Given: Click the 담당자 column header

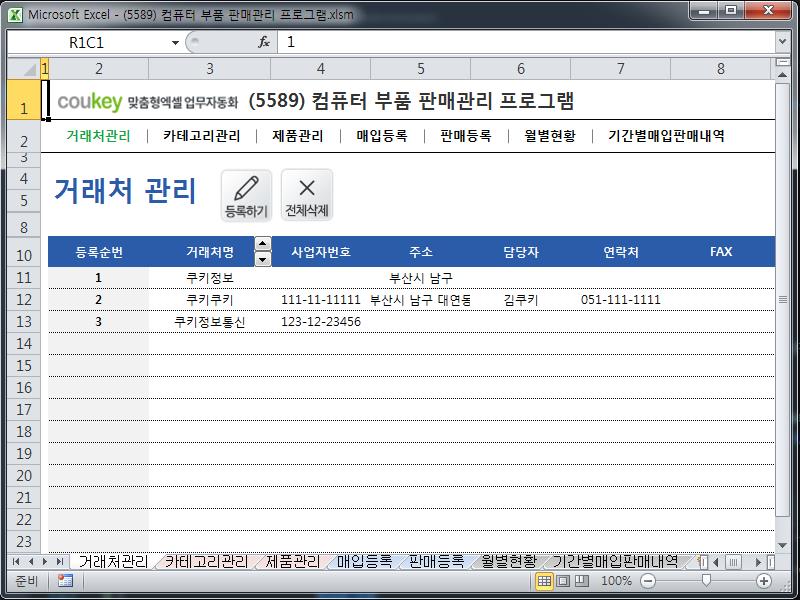Looking at the screenshot, I should [520, 252].
